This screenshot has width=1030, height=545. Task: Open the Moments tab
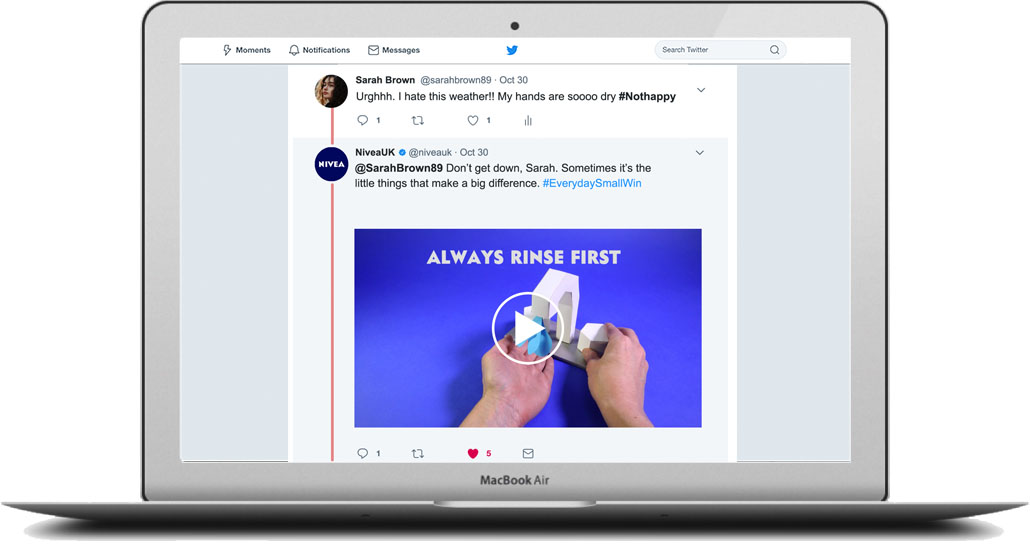click(246, 50)
